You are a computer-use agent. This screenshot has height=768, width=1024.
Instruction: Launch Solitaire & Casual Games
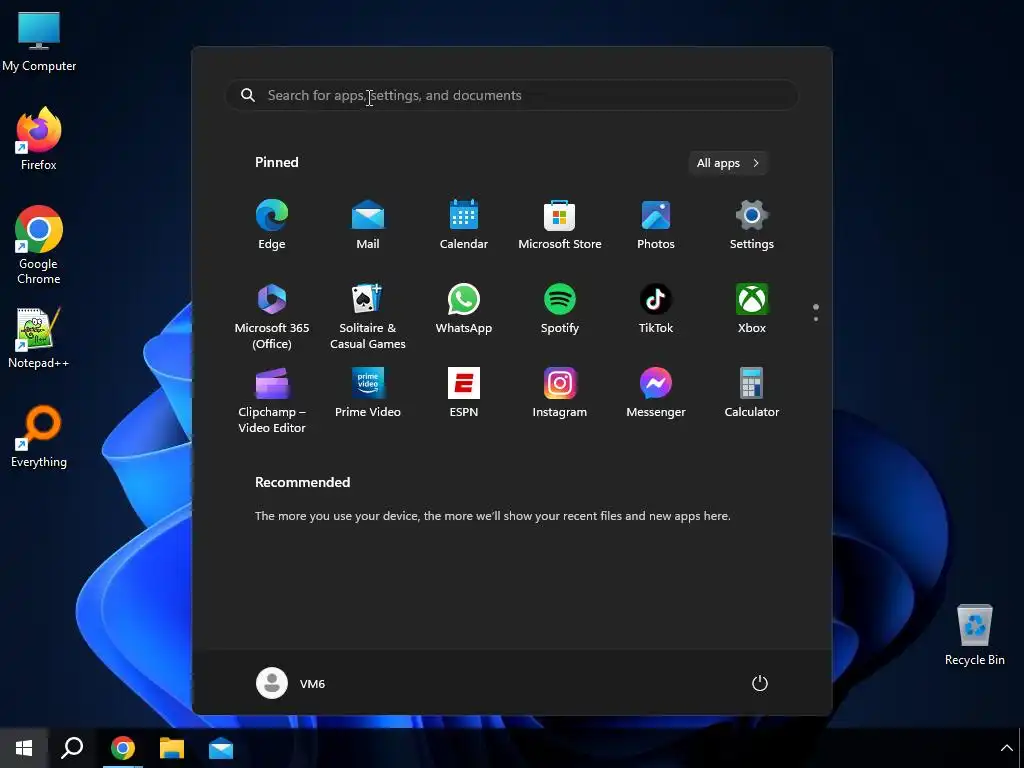(x=368, y=317)
